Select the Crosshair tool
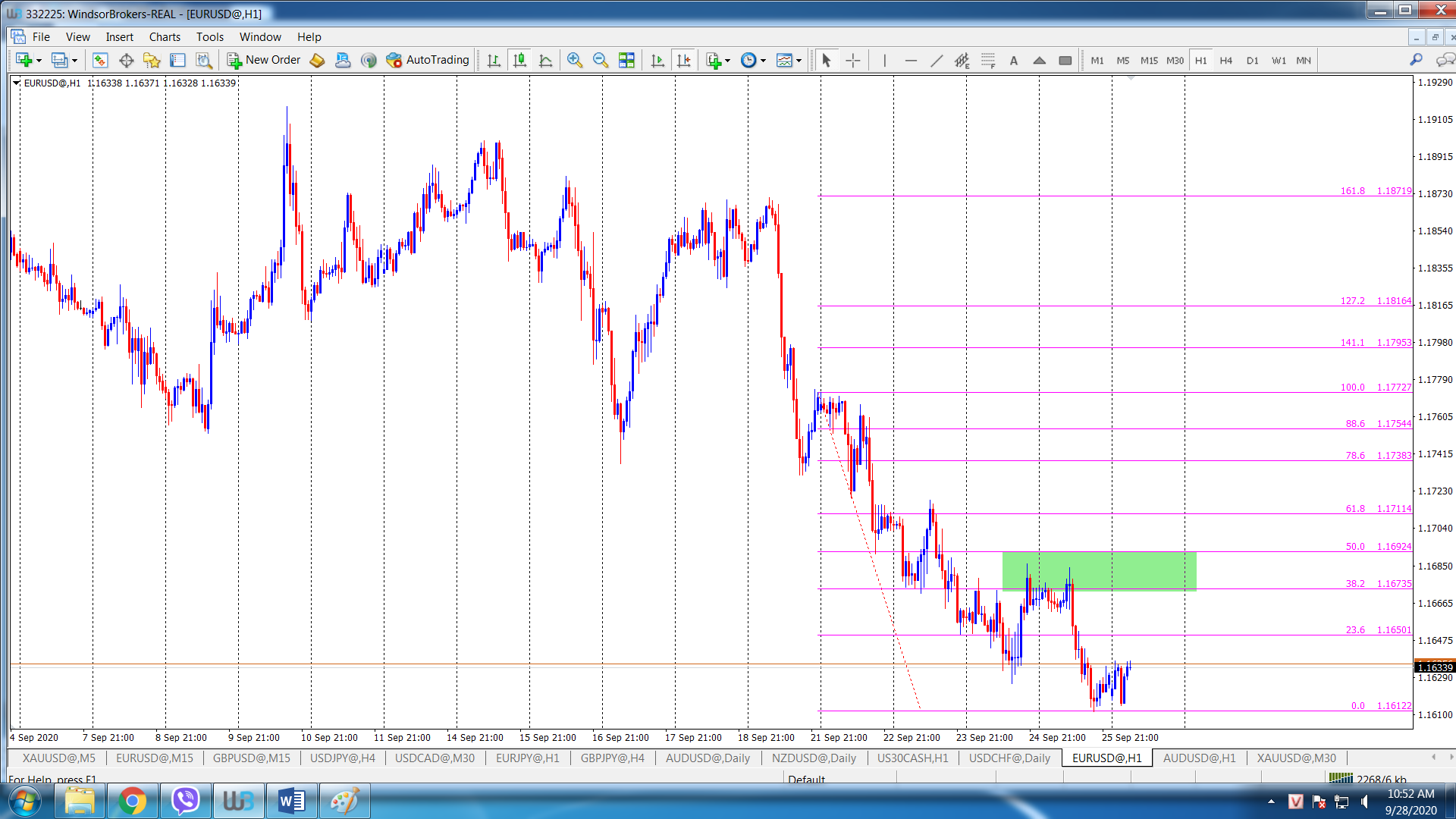The height and width of the screenshot is (819, 1456). tap(852, 60)
